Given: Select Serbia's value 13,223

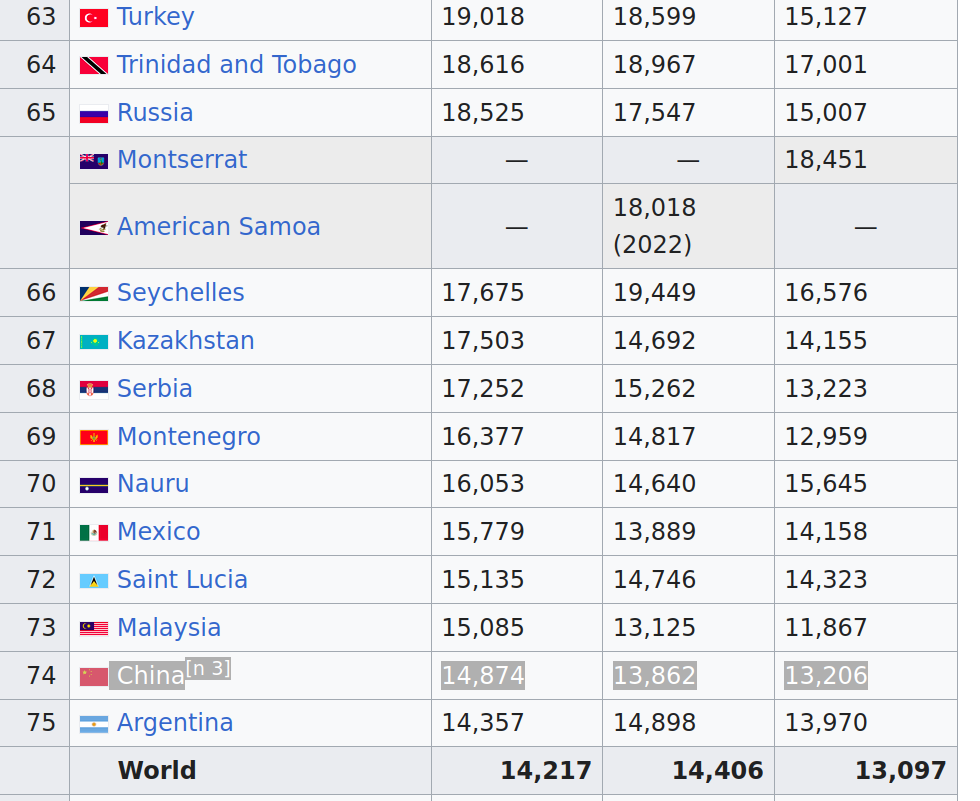Looking at the screenshot, I should (x=826, y=389).
